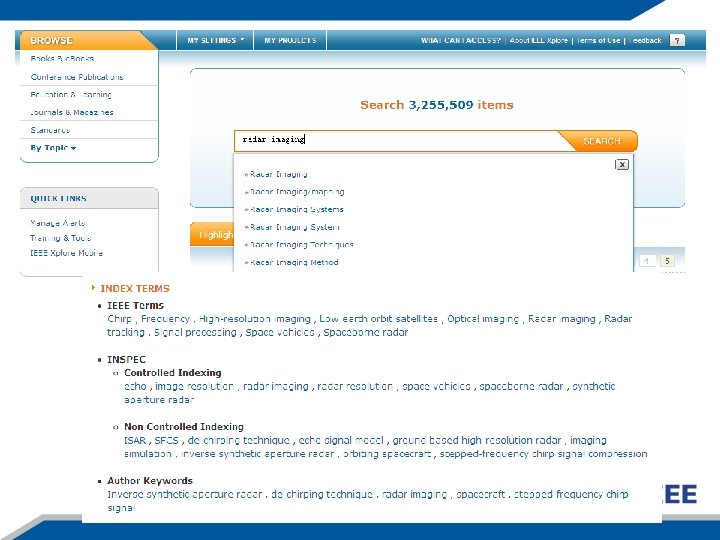Click Inverse synthetic aperture radar author keyword
Screen dimensions: 720x540
(x=185, y=495)
